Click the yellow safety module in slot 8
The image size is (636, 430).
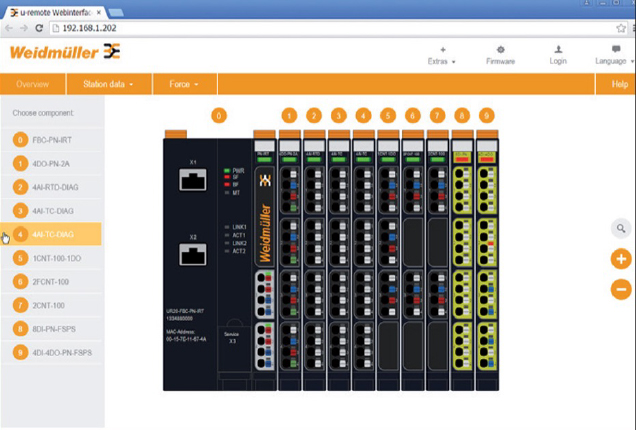(462, 260)
